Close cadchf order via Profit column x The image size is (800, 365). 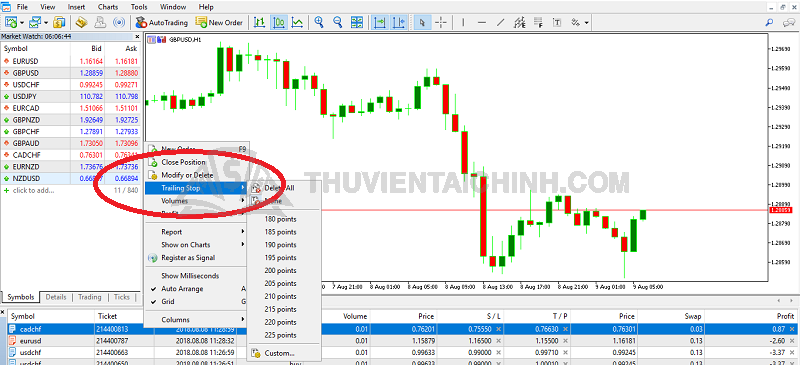tap(792, 329)
